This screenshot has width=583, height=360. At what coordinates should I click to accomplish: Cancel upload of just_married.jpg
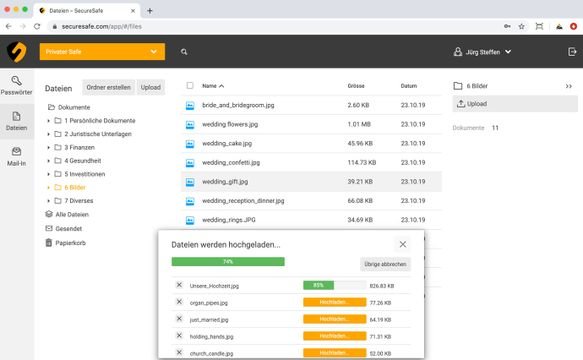pyautogui.click(x=179, y=319)
